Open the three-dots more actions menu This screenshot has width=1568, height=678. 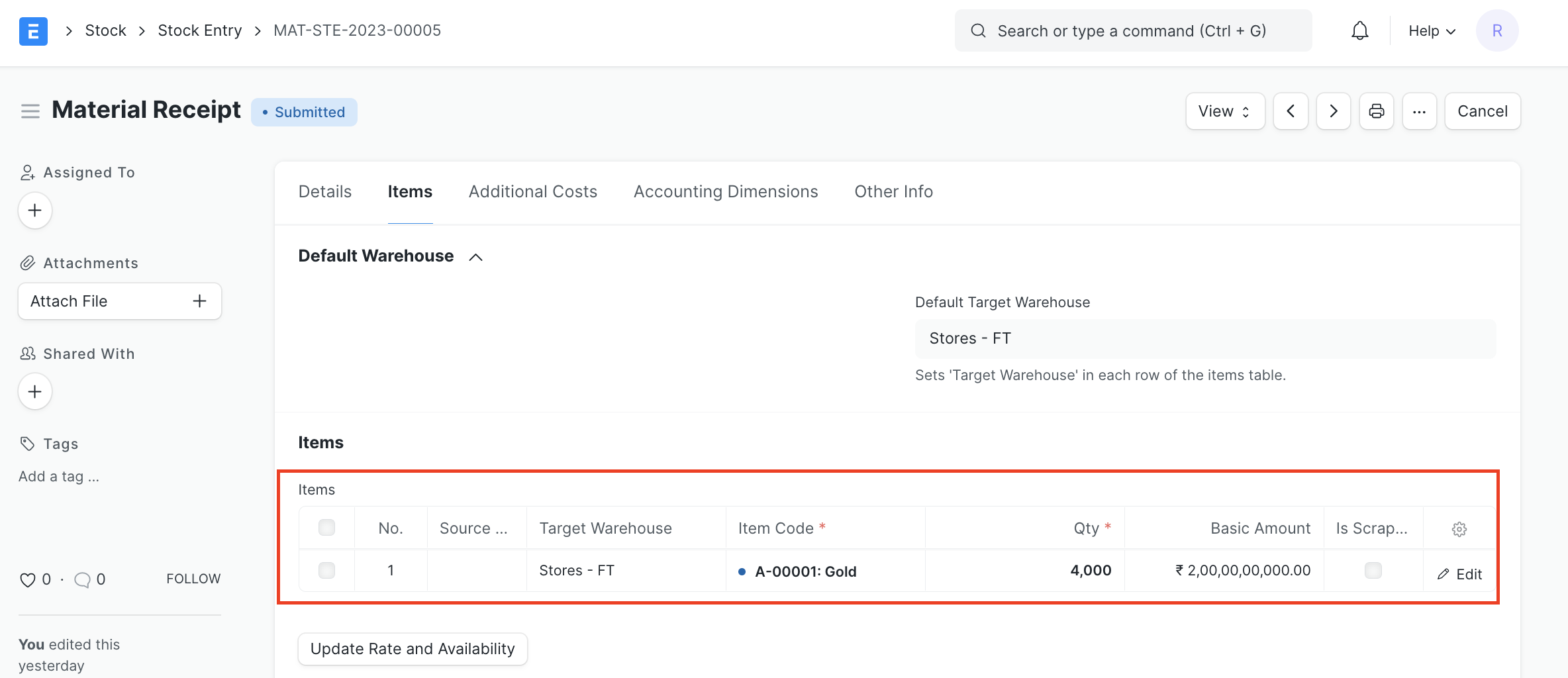(x=1419, y=111)
